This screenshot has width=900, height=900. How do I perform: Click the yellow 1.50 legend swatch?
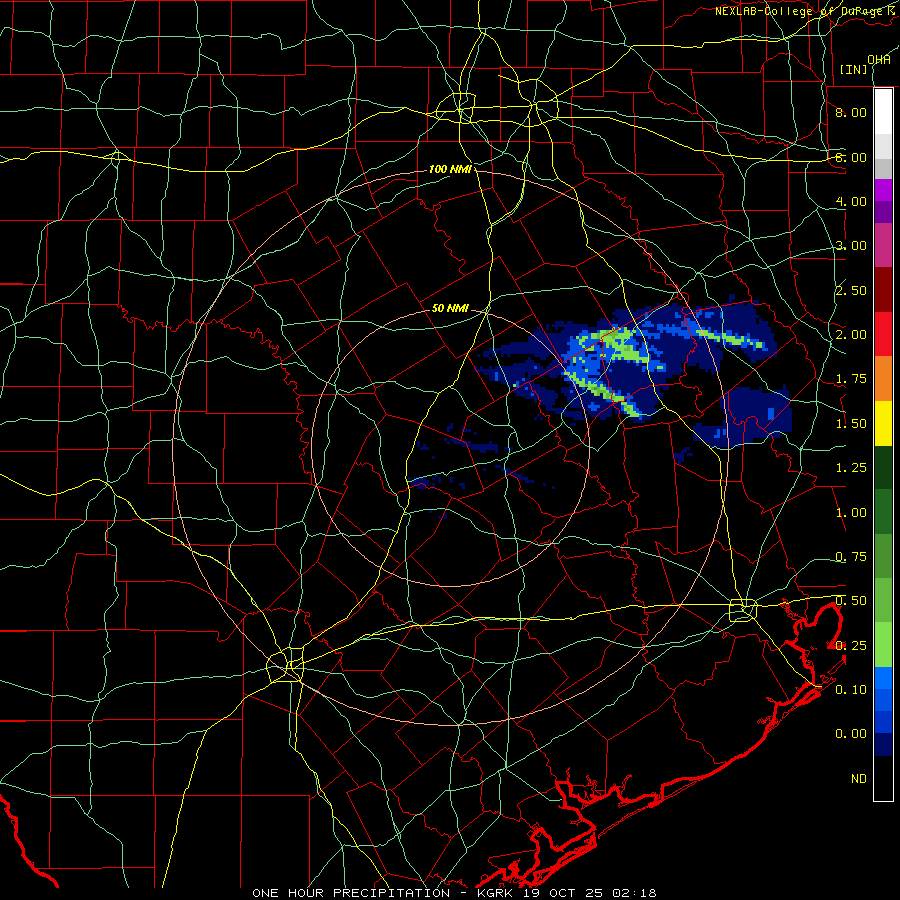point(883,423)
